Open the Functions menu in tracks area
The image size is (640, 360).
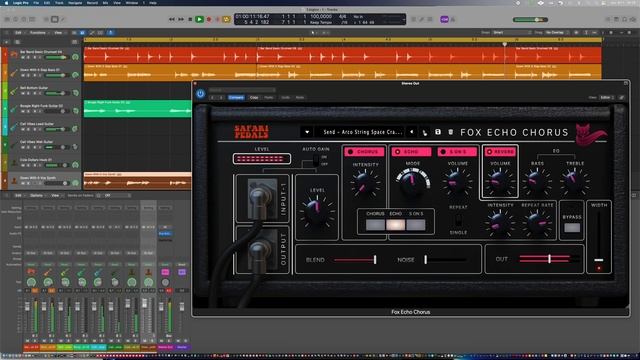coord(38,33)
